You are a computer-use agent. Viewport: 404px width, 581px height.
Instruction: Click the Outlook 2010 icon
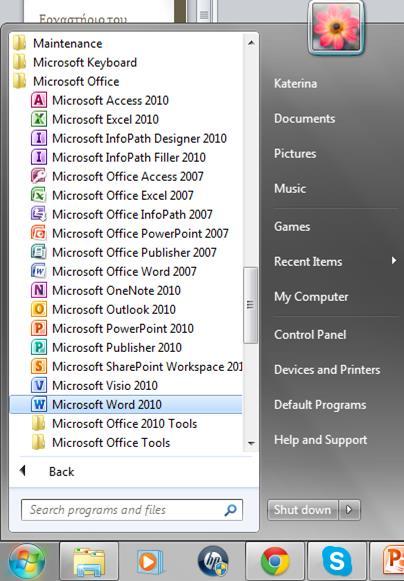pyautogui.click(x=39, y=309)
